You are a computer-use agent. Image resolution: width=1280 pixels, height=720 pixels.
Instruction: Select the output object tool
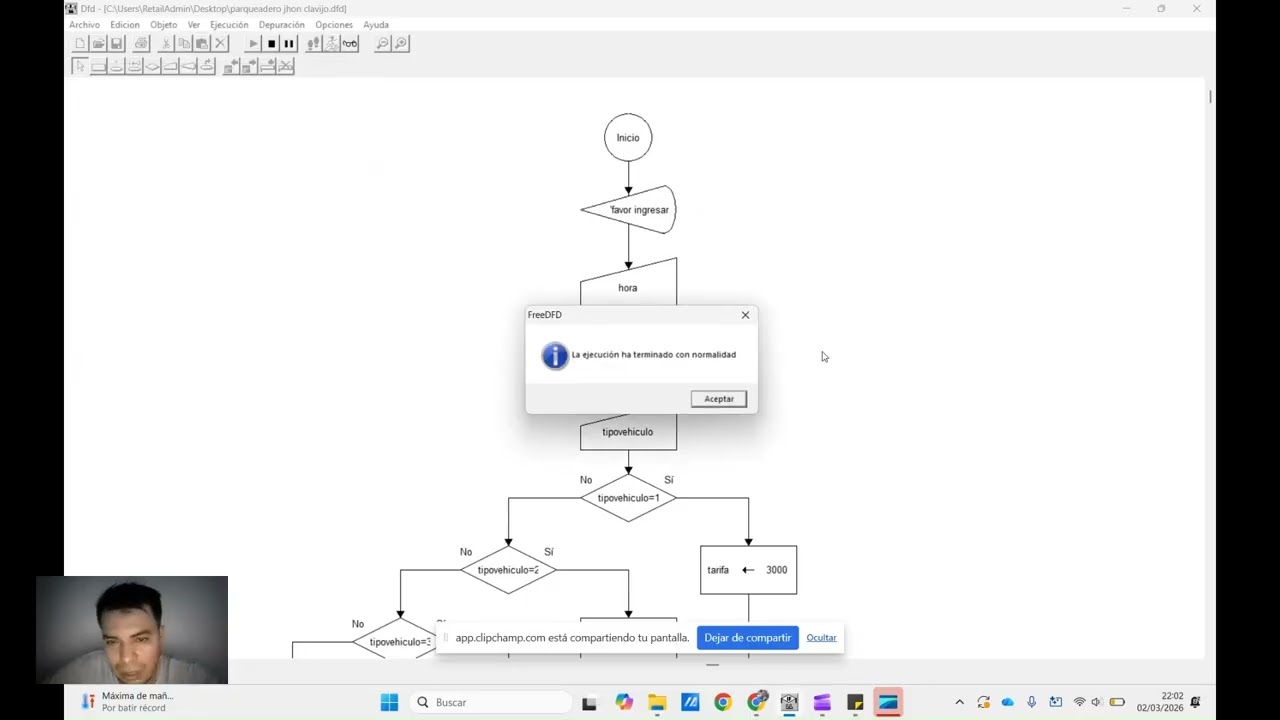(188, 66)
